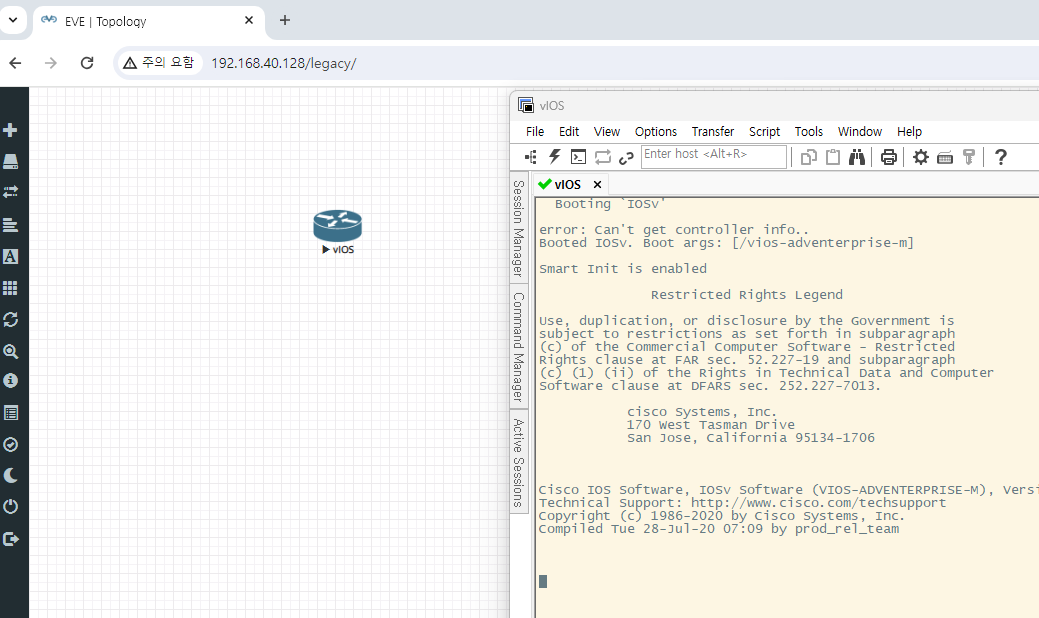Image resolution: width=1039 pixels, height=618 pixels.
Task: Focus the Enter host input field
Action: tap(714, 156)
